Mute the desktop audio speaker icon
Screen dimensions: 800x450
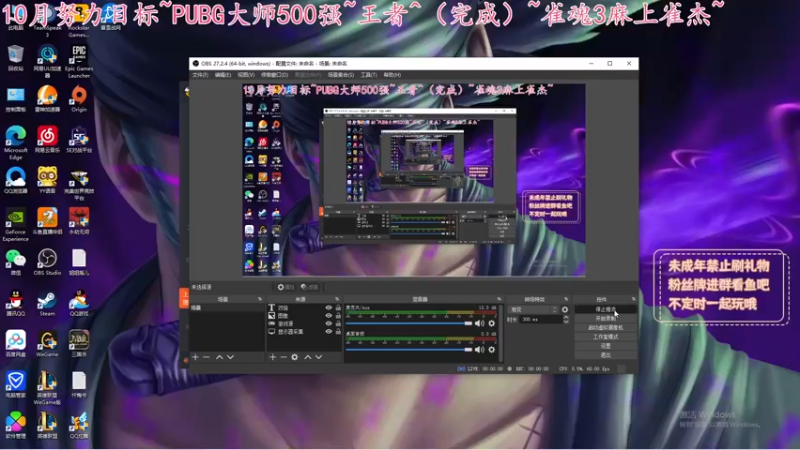click(479, 349)
